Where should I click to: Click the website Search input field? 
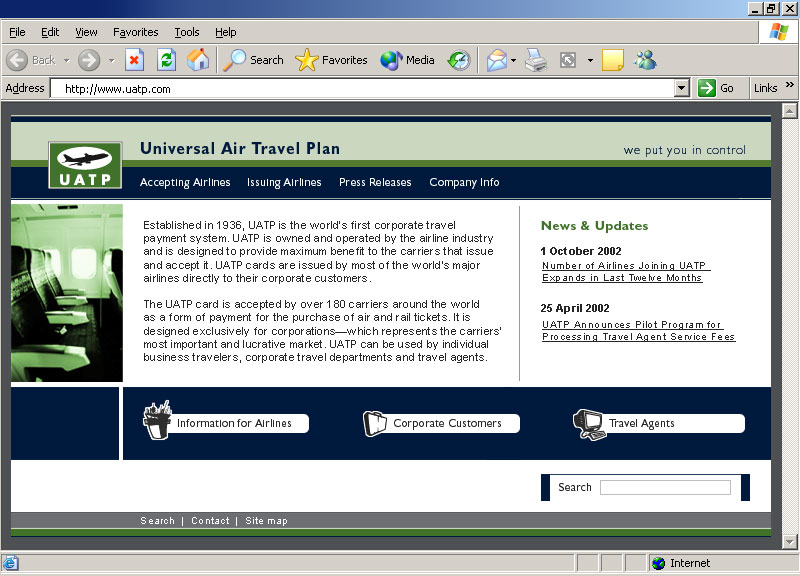[665, 487]
